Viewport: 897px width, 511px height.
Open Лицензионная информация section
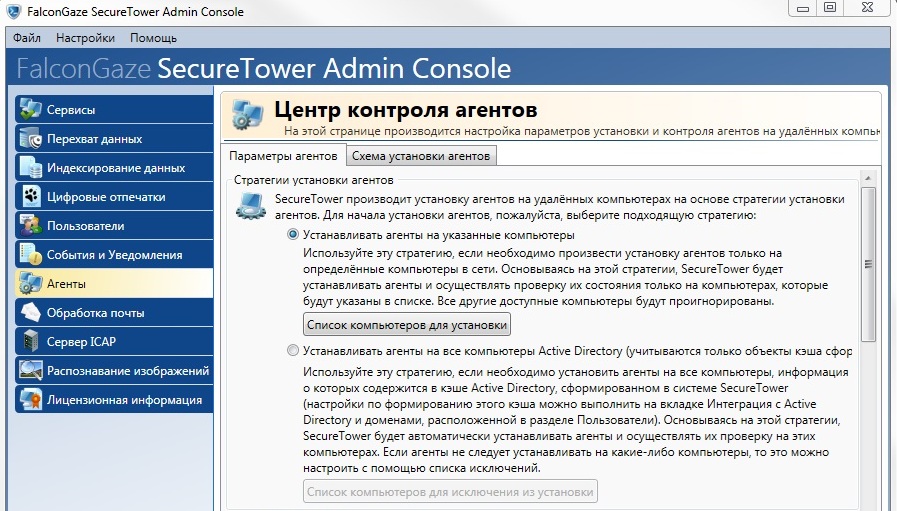click(114, 399)
